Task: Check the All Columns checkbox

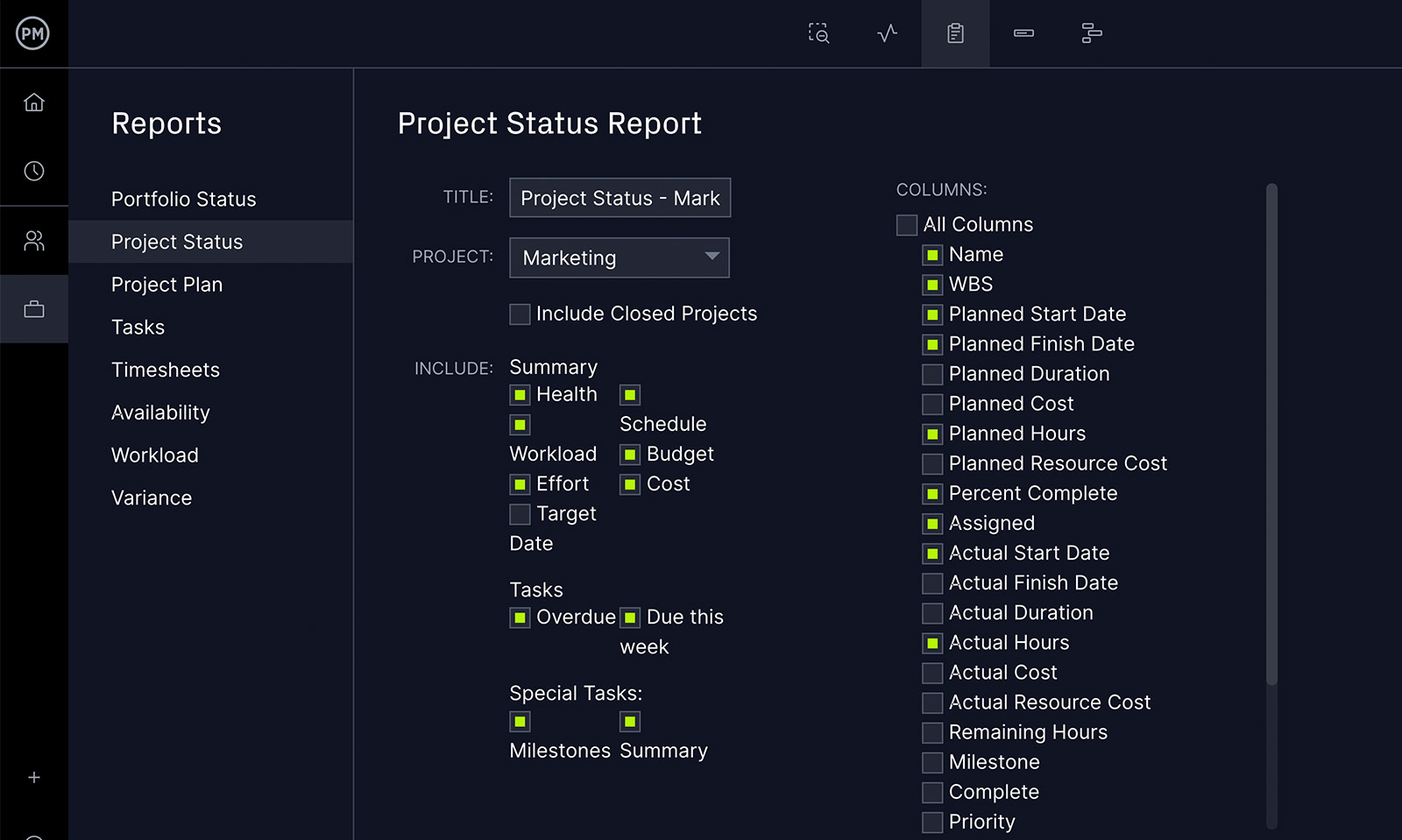Action: [907, 225]
